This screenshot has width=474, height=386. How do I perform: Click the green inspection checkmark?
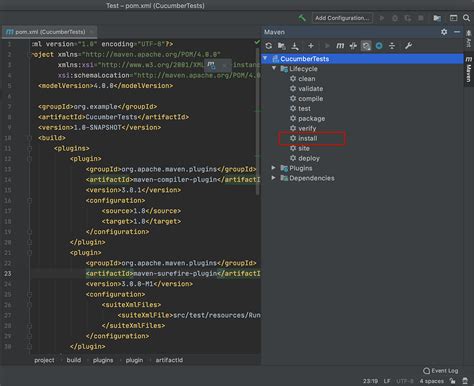click(x=257, y=42)
